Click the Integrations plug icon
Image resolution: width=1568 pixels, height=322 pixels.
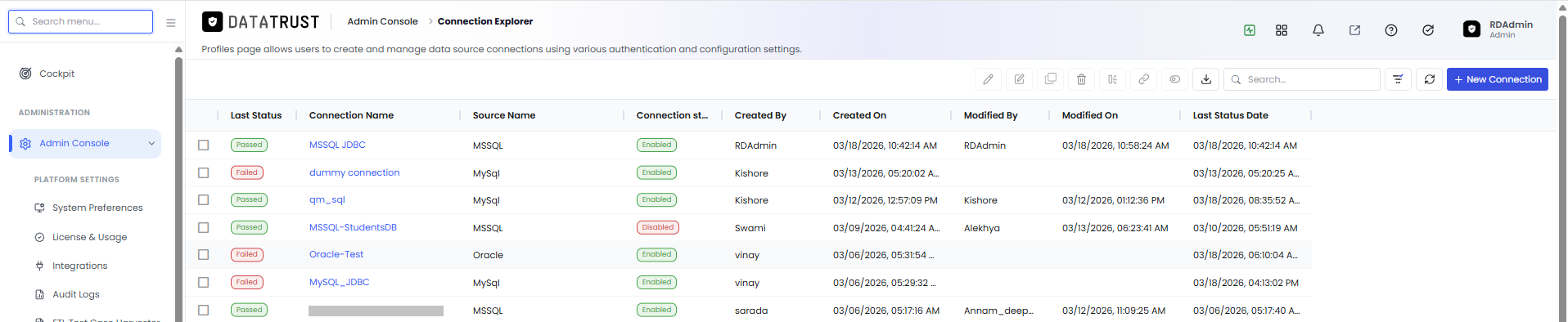point(39,266)
